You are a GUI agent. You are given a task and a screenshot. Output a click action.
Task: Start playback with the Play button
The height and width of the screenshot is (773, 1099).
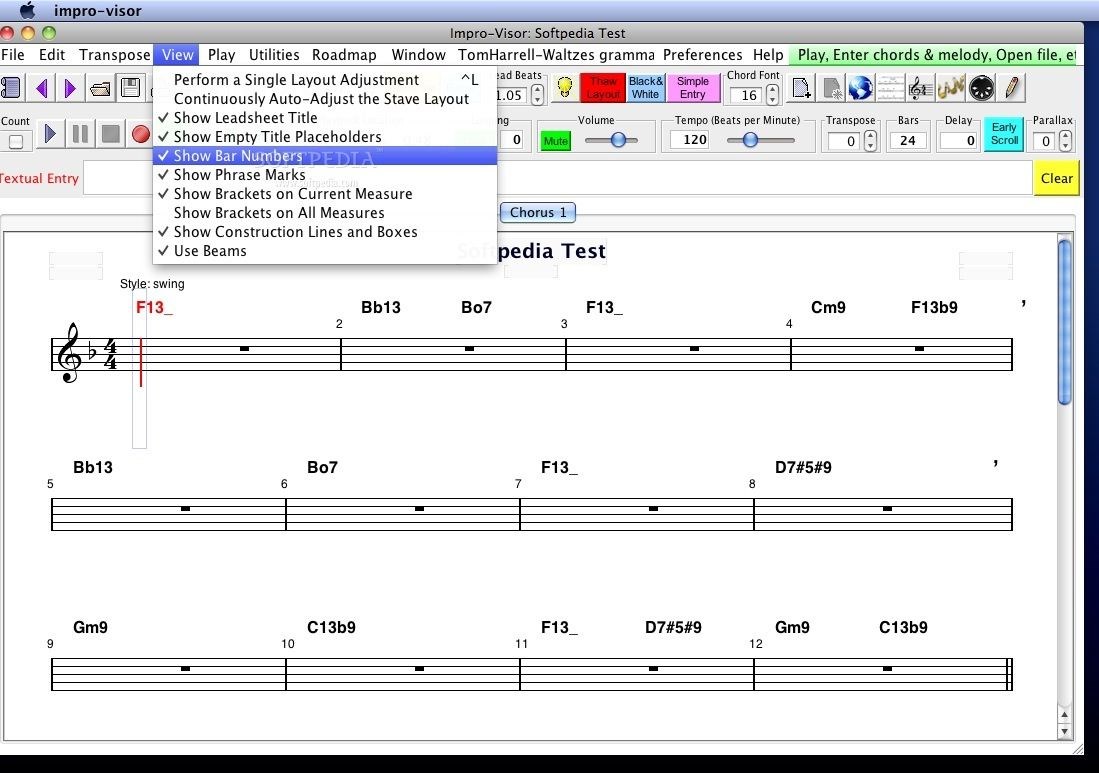pos(50,134)
